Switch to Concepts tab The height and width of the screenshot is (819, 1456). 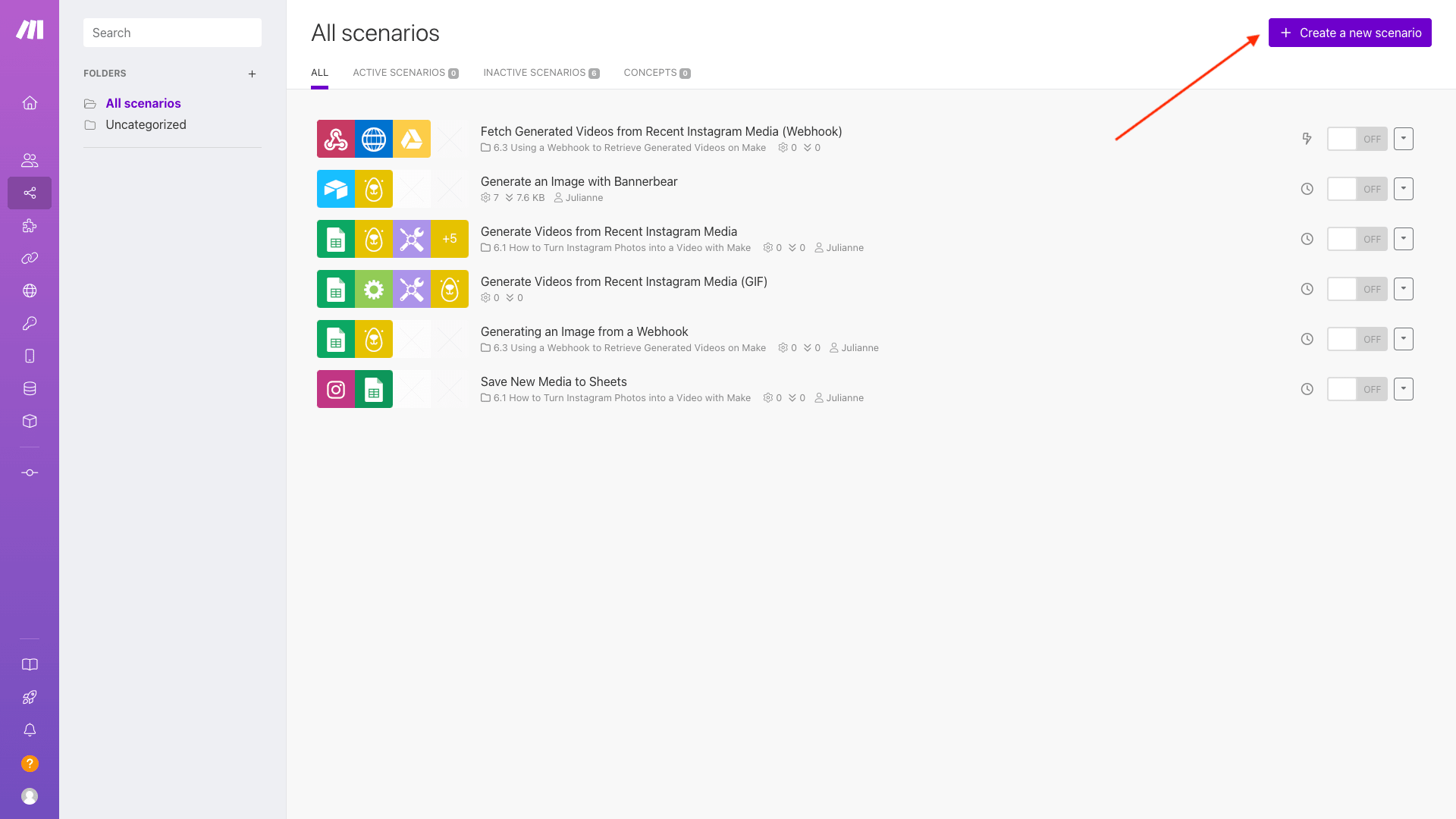pyautogui.click(x=657, y=73)
